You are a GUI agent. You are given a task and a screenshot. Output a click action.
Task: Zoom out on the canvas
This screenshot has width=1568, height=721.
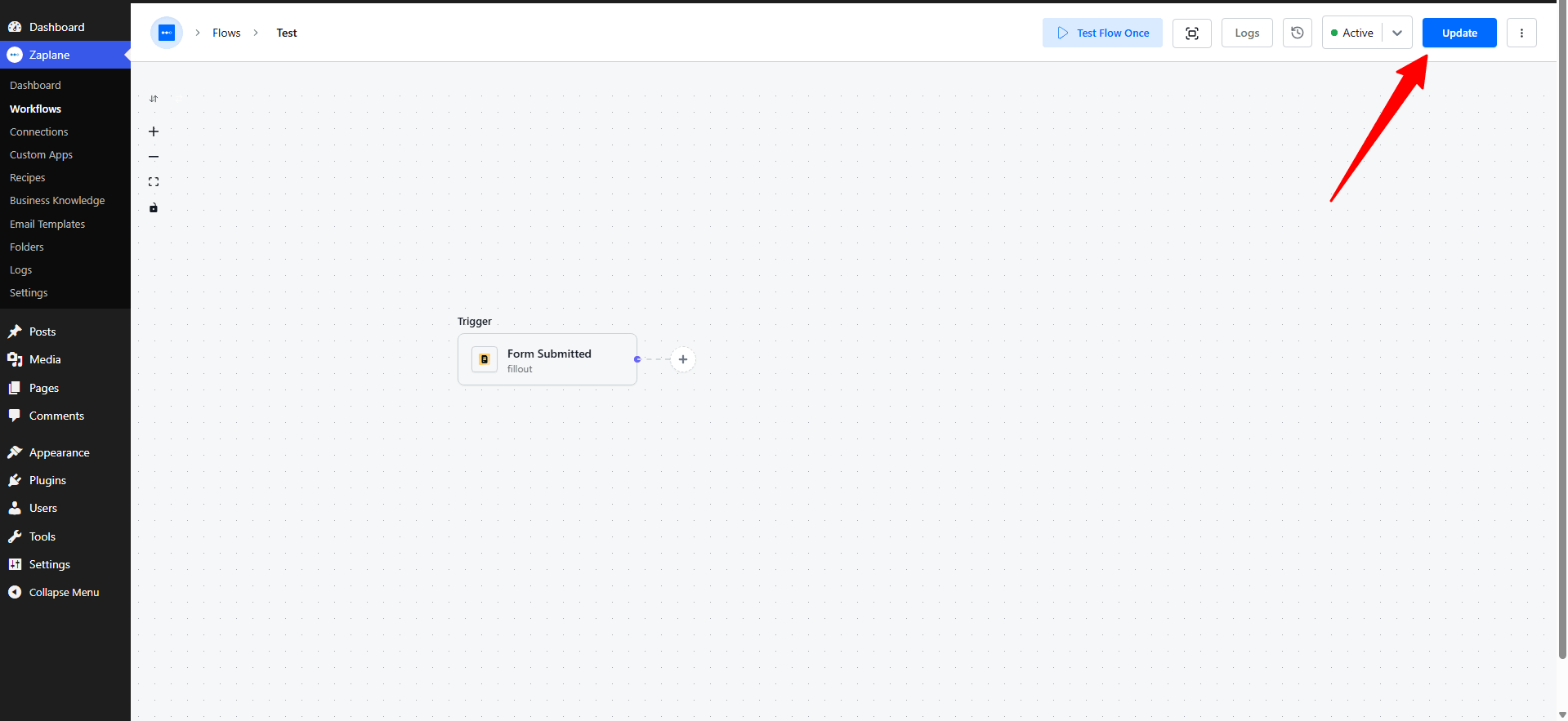click(154, 157)
